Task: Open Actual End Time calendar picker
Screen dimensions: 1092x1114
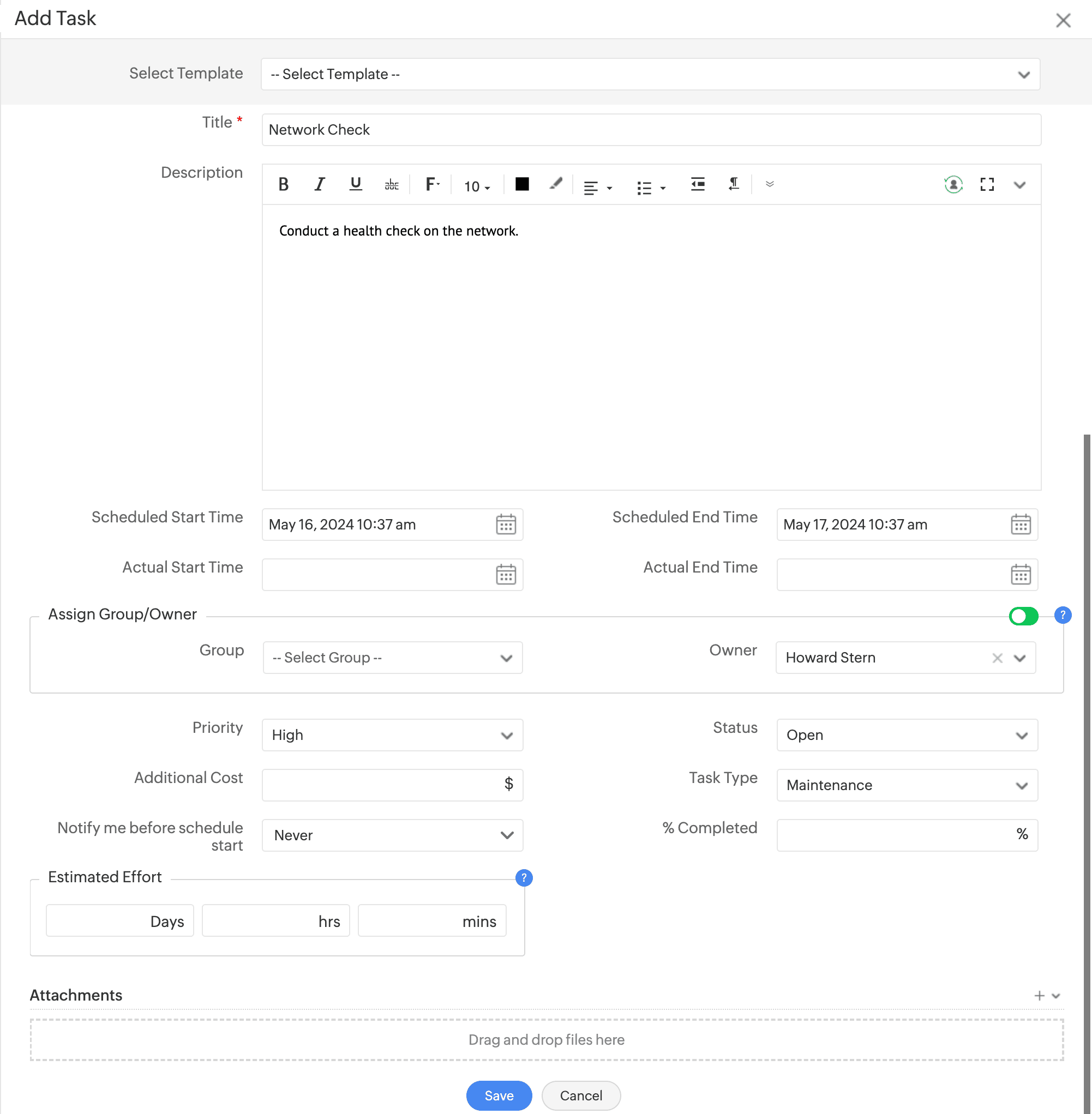Action: point(1020,575)
